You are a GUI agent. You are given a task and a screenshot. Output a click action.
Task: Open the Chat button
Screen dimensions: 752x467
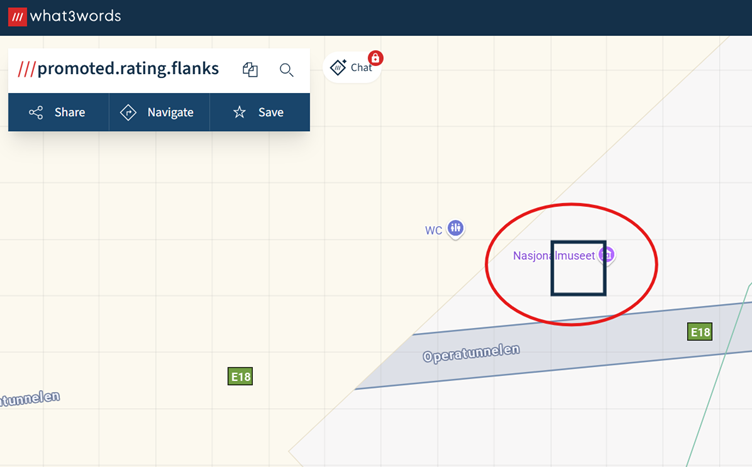[x=352, y=68]
